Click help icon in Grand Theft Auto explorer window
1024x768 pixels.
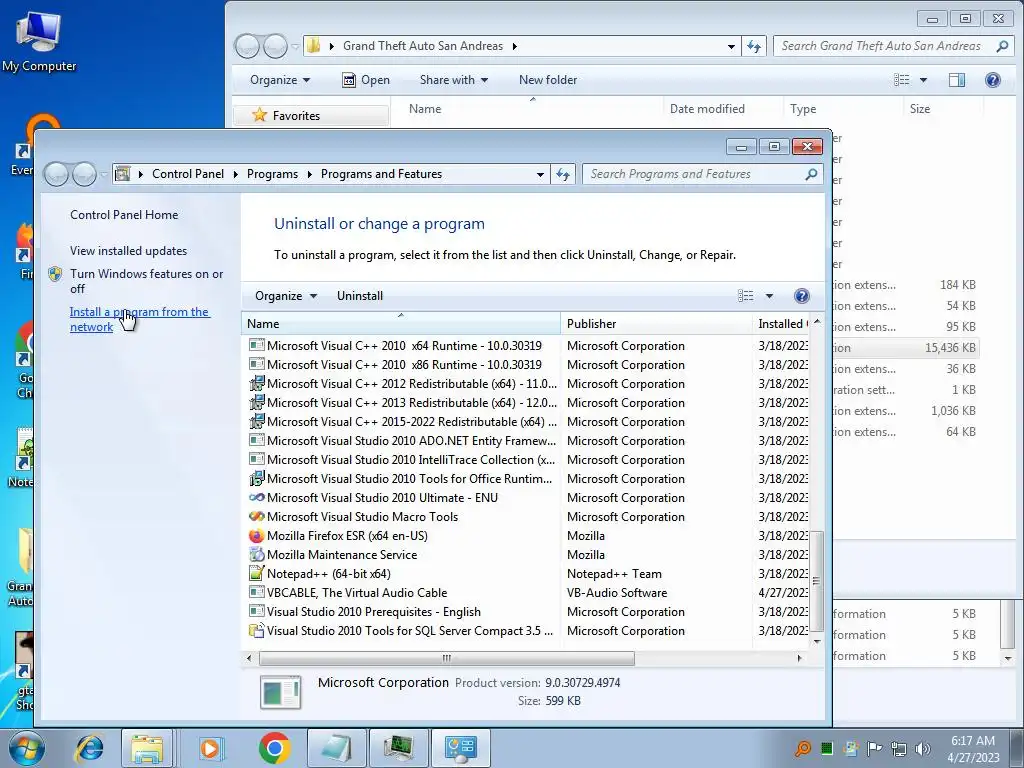(993, 80)
